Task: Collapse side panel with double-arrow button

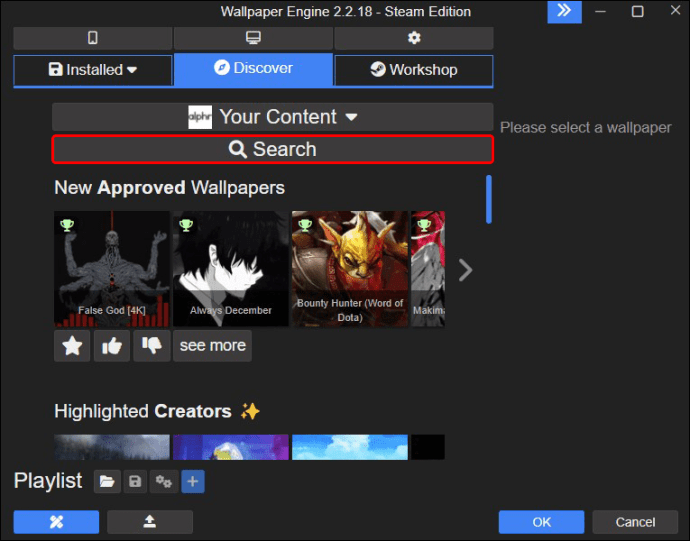Action: click(x=564, y=11)
